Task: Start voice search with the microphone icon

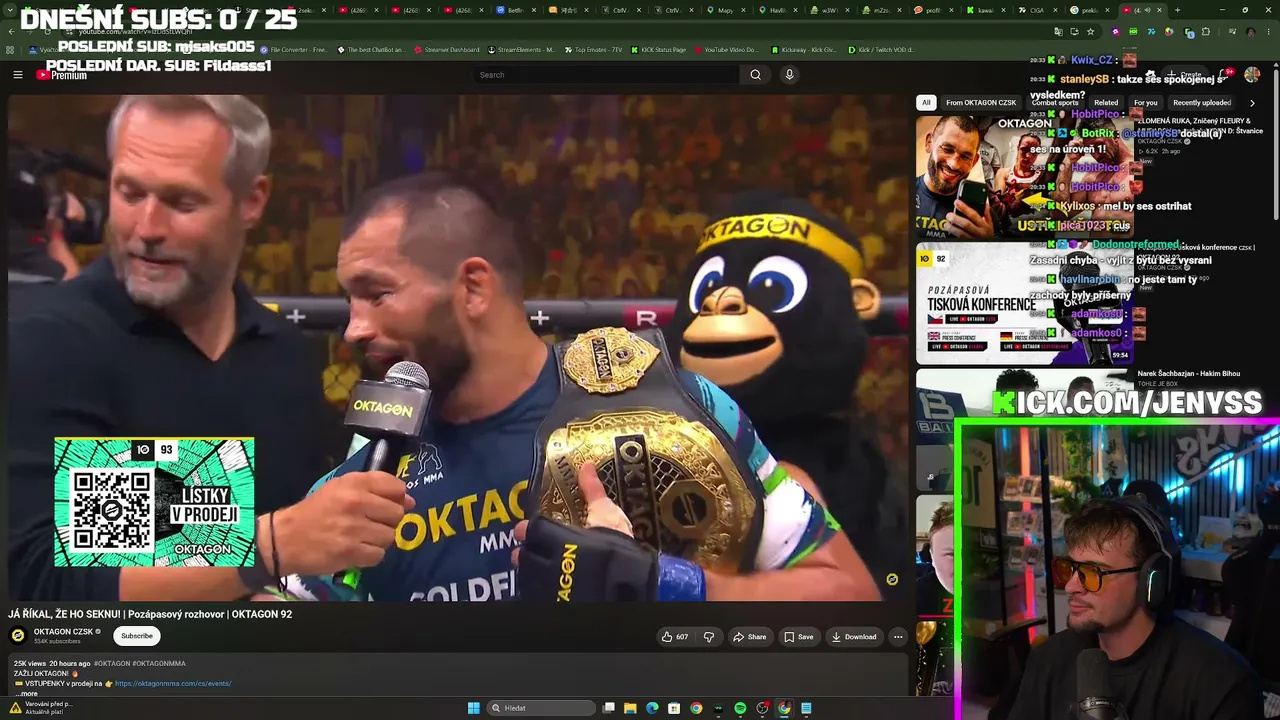Action: [x=789, y=75]
